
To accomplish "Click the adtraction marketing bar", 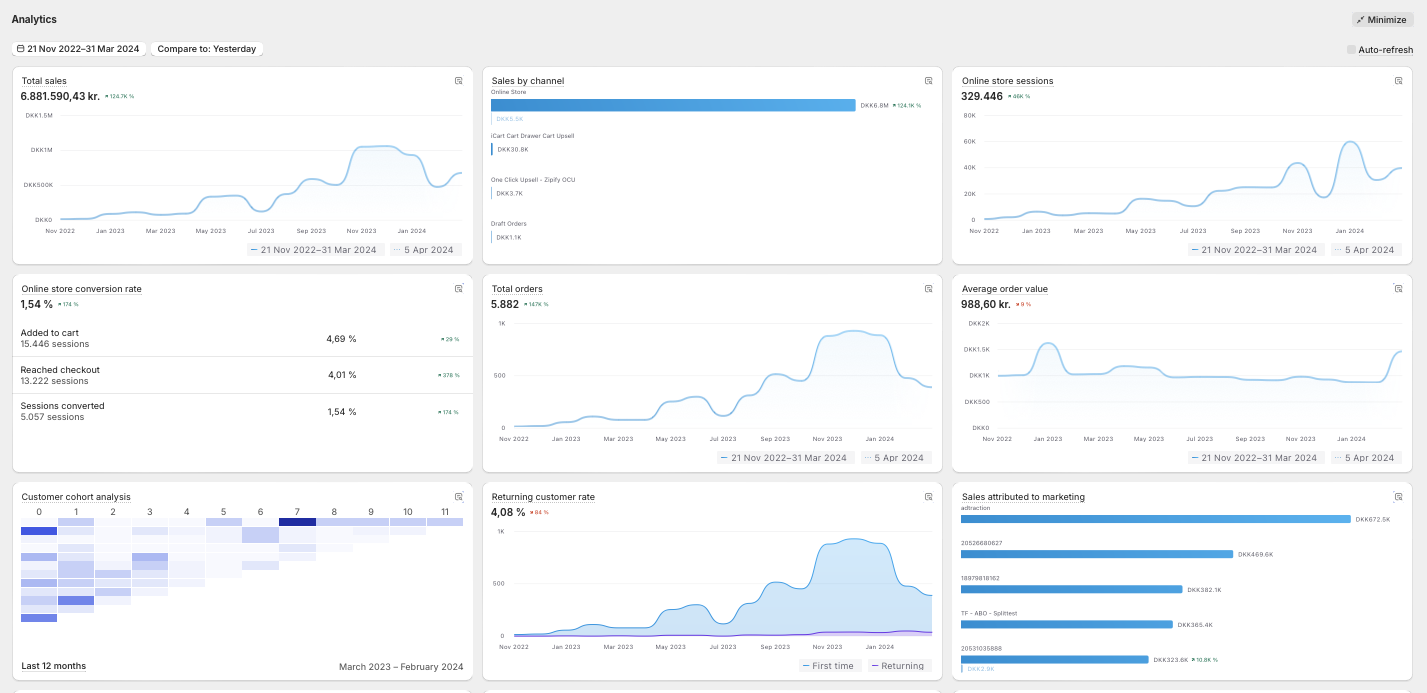I will click(1155, 519).
